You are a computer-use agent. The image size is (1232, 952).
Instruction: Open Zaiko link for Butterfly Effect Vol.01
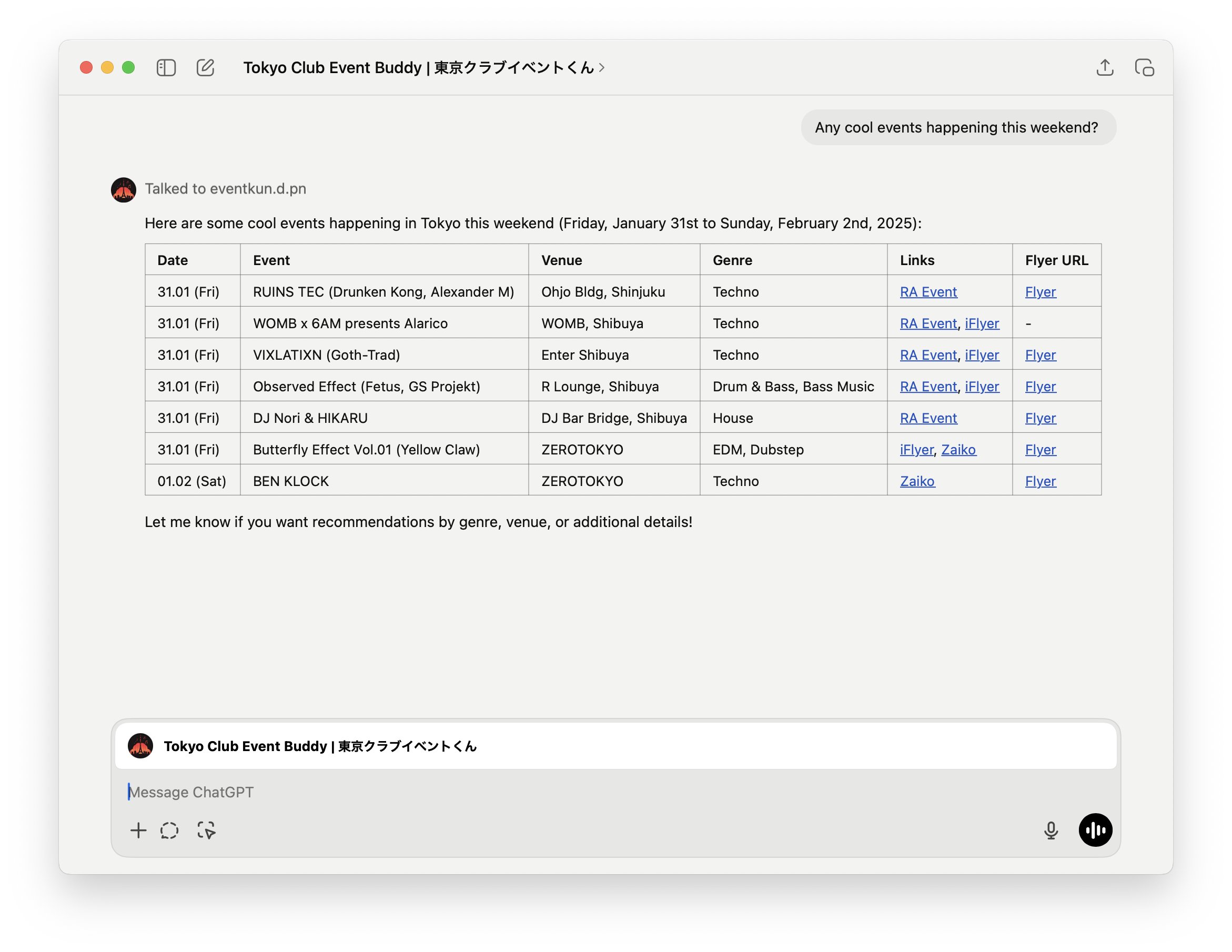tap(958, 450)
